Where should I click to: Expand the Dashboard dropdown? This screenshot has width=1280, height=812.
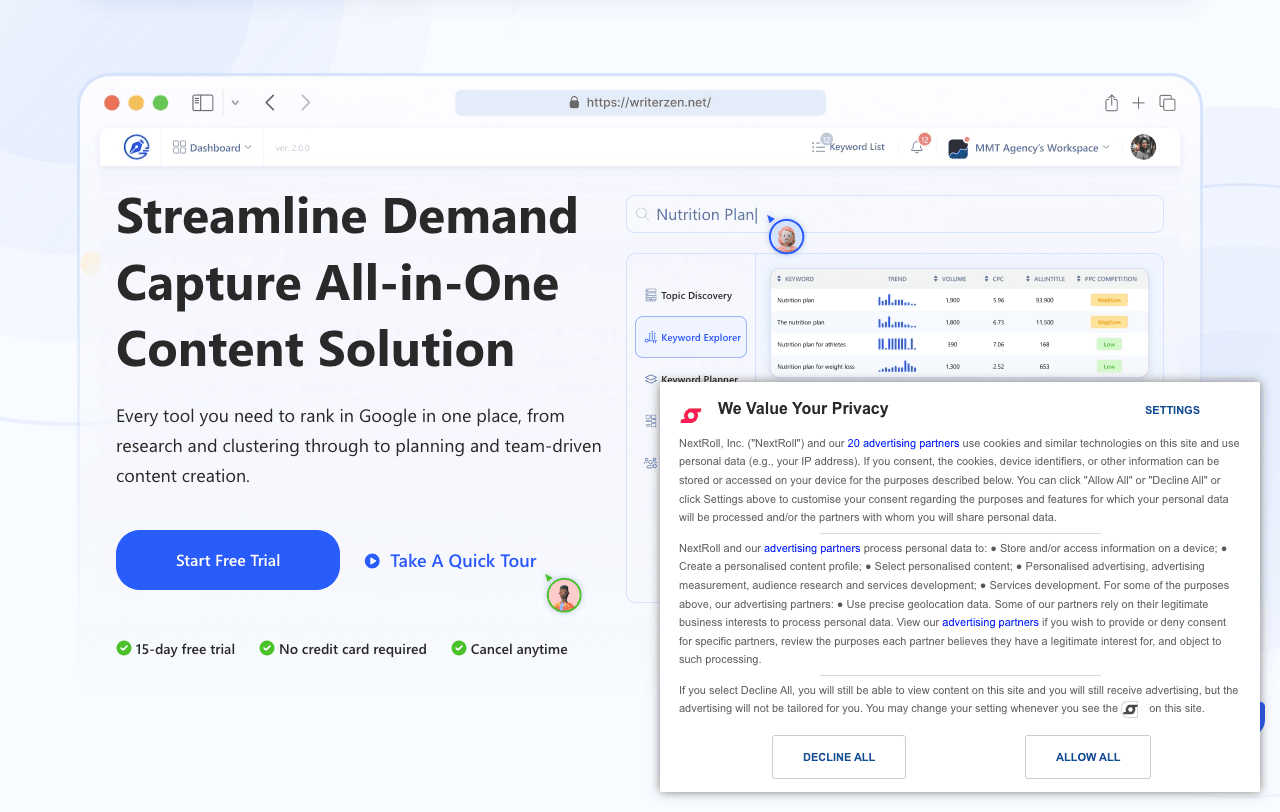pos(248,147)
